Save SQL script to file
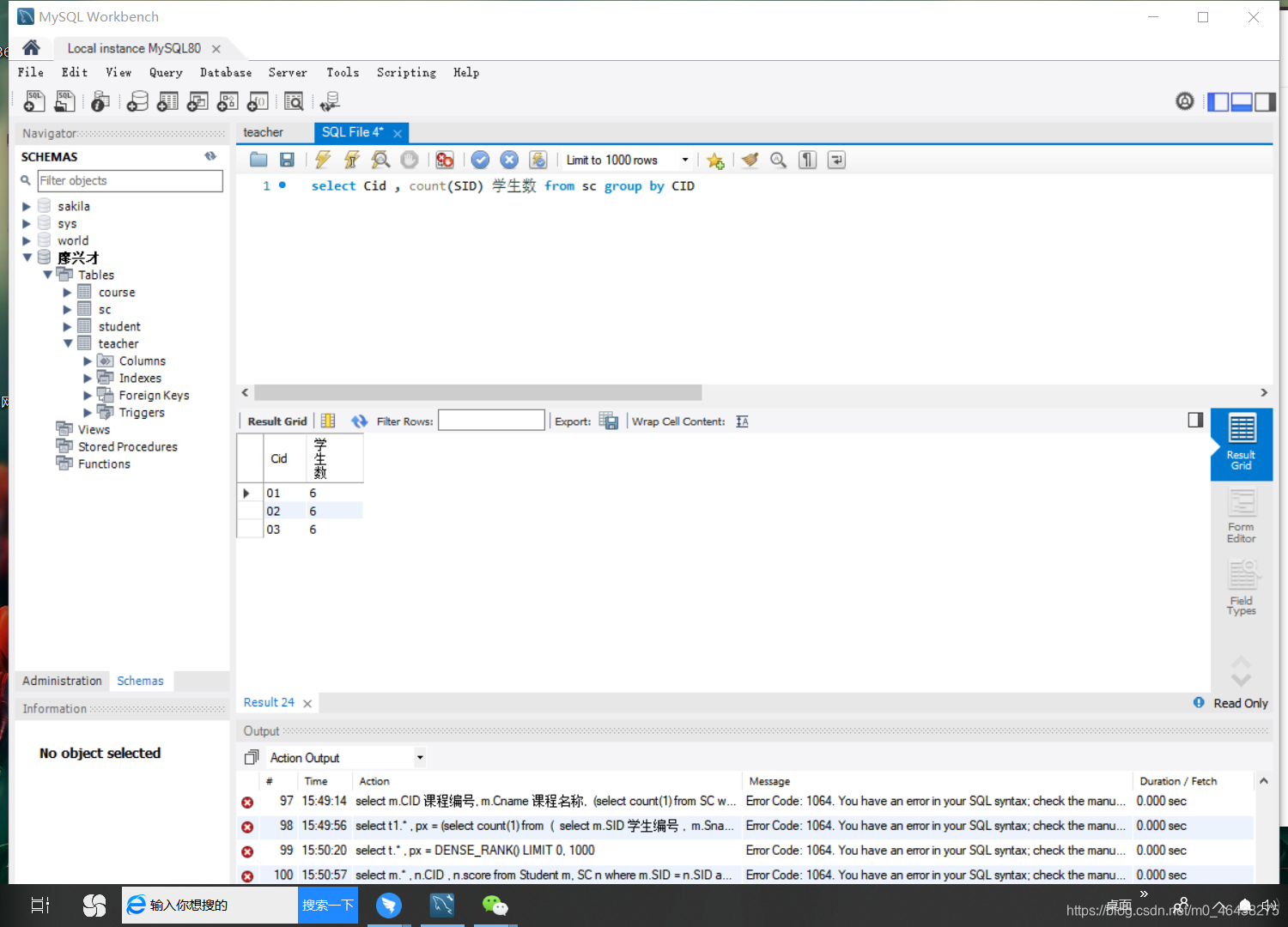Viewport: 1288px width, 927px height. (288, 160)
